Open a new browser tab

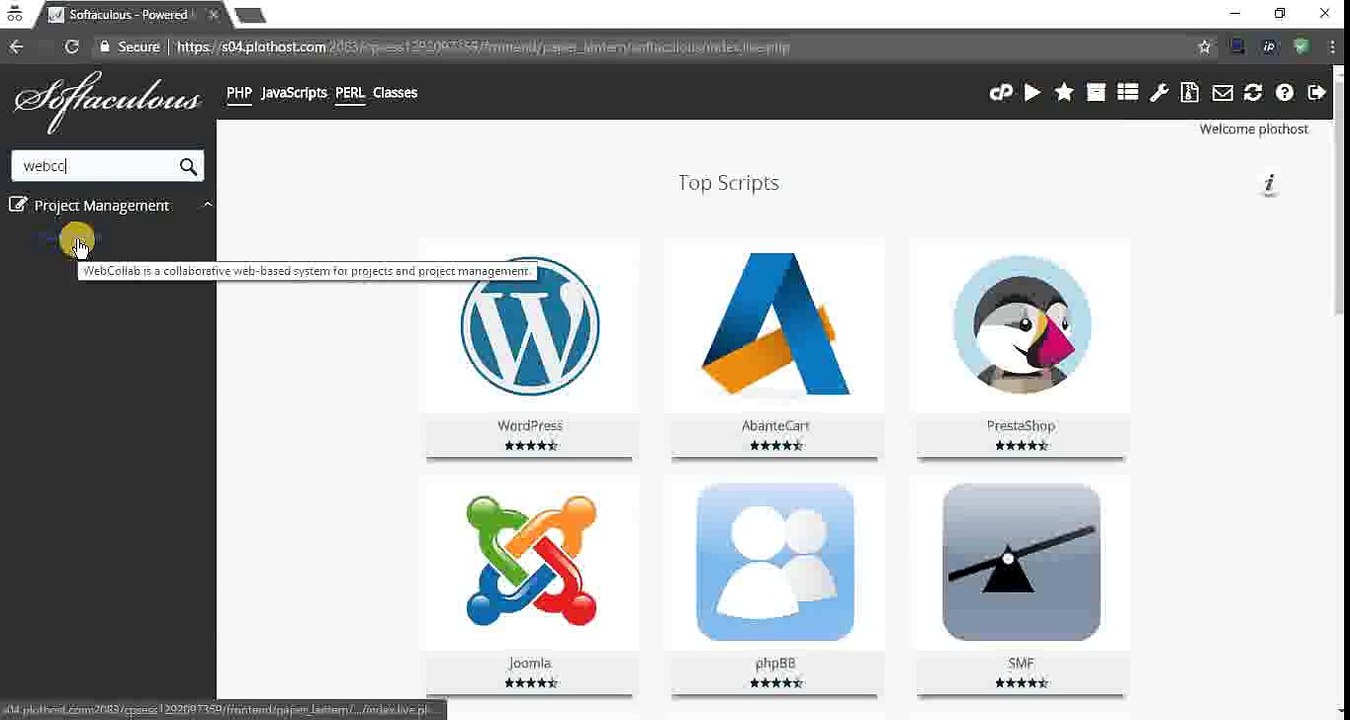tap(250, 15)
